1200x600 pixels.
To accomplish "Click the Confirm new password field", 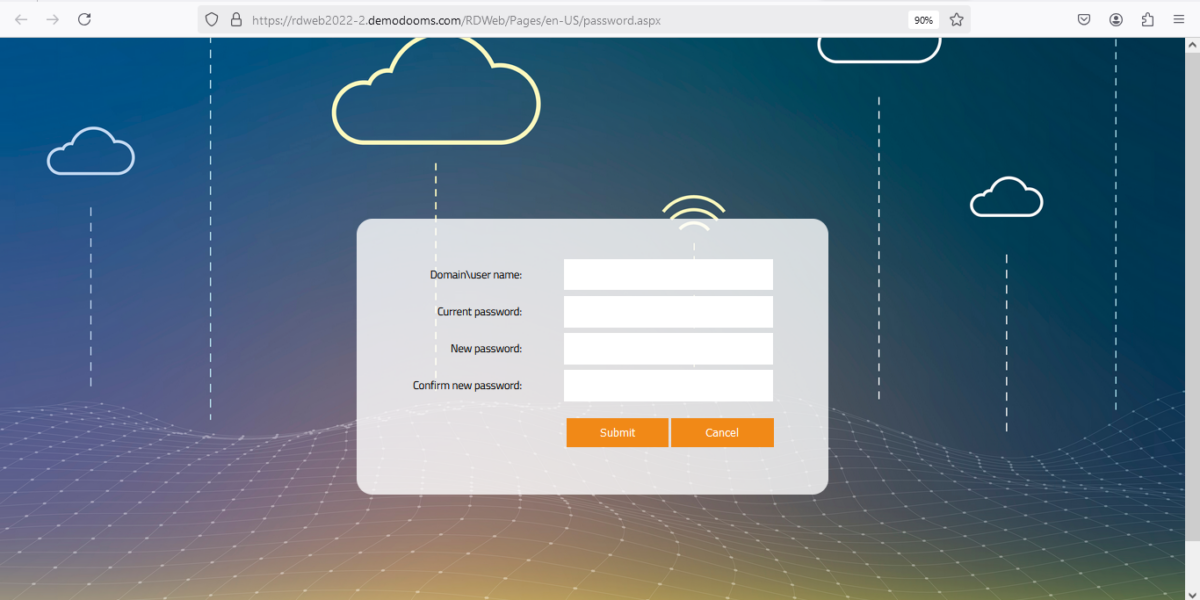I will [668, 385].
